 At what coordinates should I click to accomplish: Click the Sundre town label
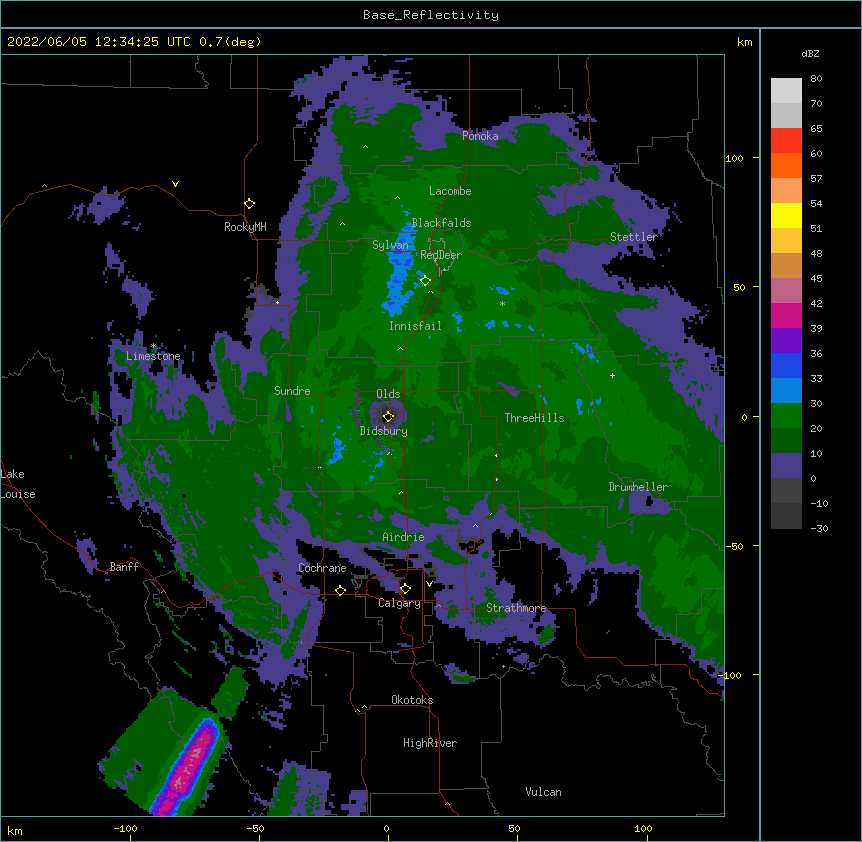pyautogui.click(x=292, y=391)
